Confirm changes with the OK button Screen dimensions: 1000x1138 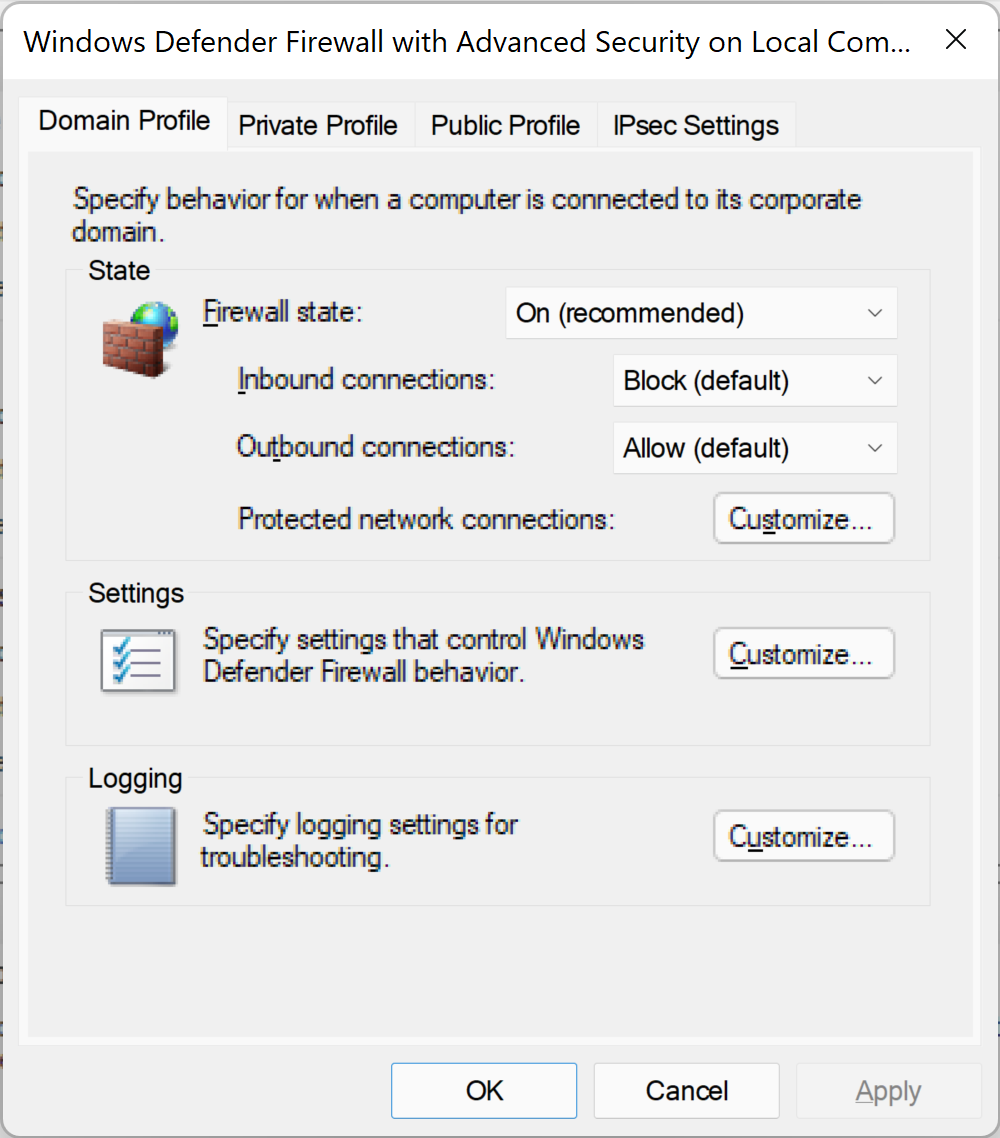(484, 1090)
